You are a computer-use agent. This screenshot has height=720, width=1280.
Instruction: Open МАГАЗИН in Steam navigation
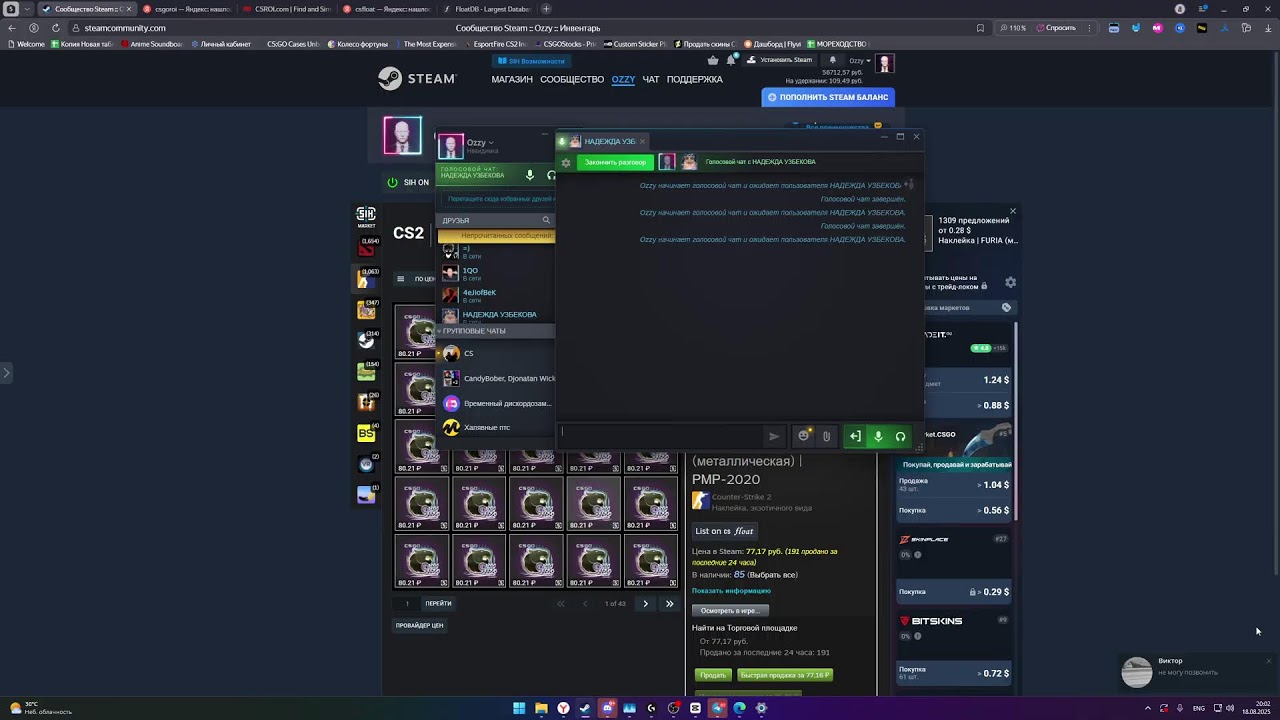[x=512, y=79]
